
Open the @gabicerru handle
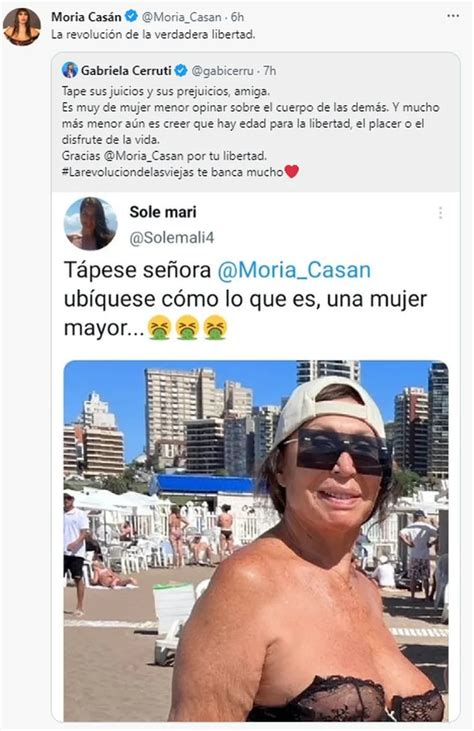coord(223,71)
